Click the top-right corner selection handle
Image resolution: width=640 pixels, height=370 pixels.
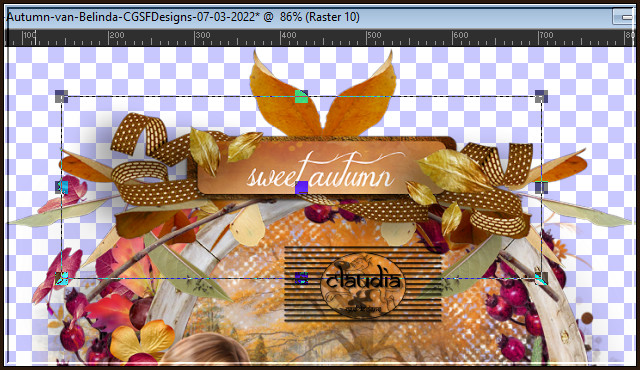coord(541,97)
